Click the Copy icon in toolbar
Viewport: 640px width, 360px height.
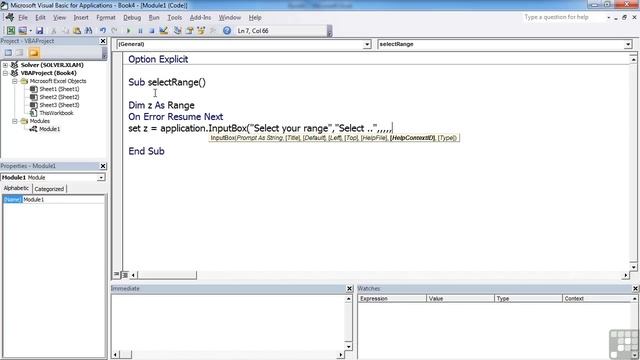(65, 31)
